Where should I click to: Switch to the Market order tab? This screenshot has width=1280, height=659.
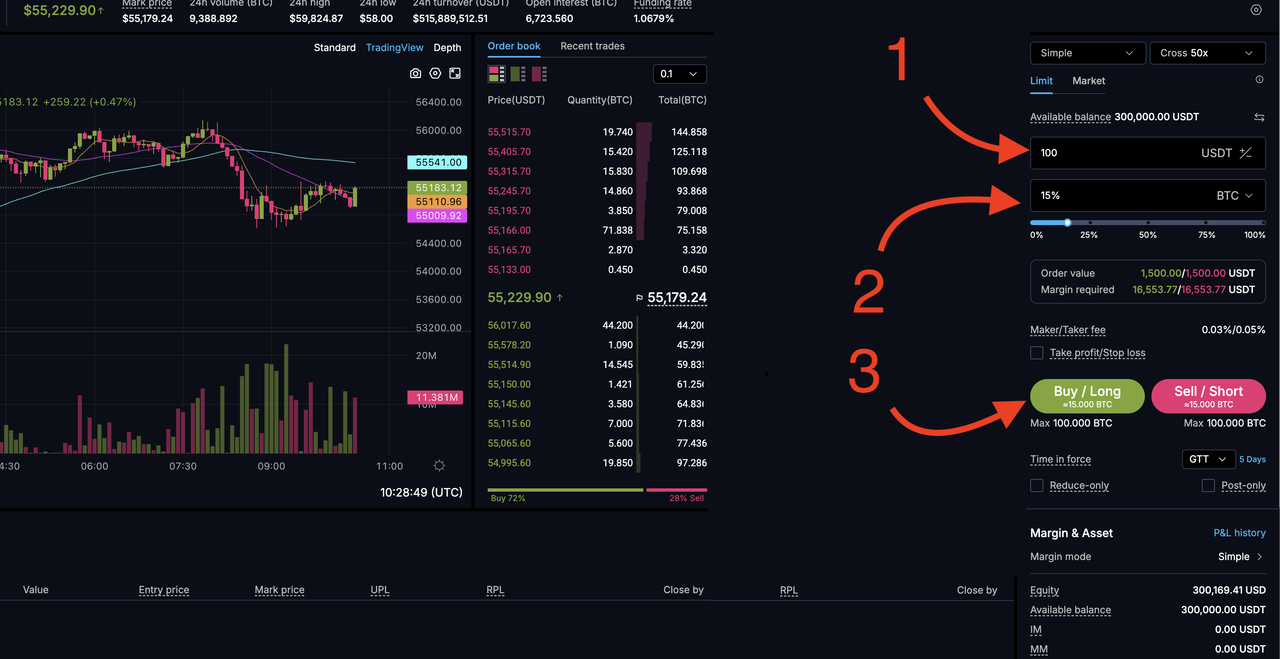(1089, 81)
